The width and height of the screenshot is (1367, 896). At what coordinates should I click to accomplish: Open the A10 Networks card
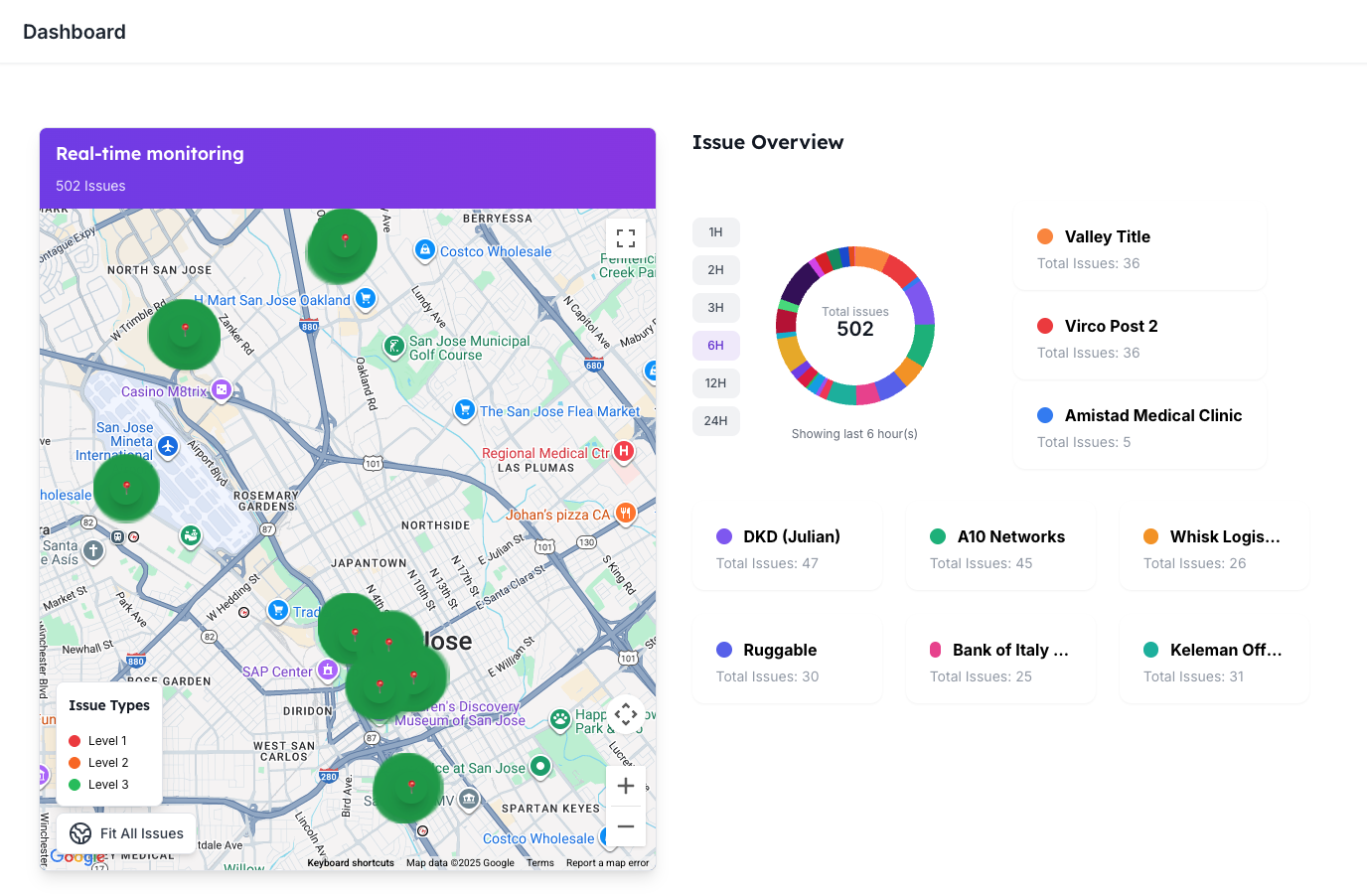[1000, 549]
